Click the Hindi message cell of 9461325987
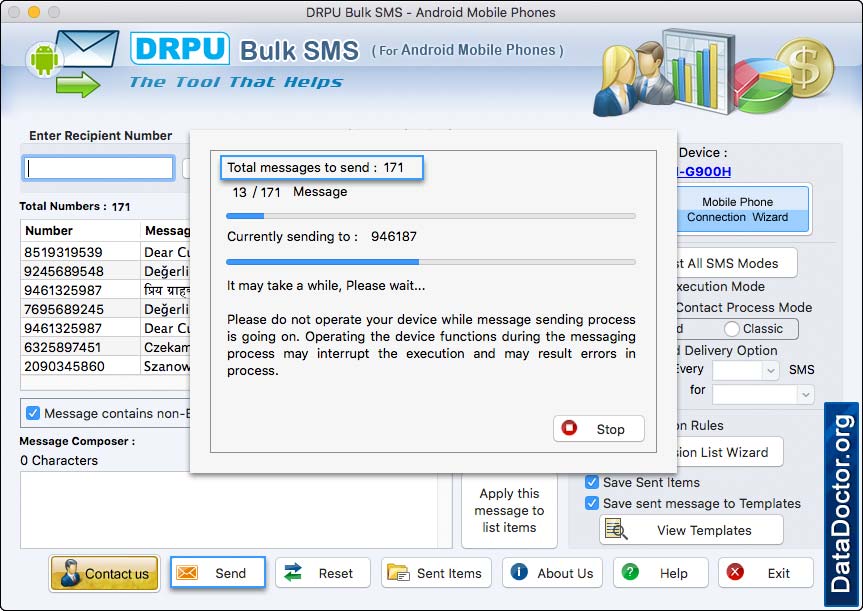Image resolution: width=863 pixels, height=611 pixels. [166, 290]
